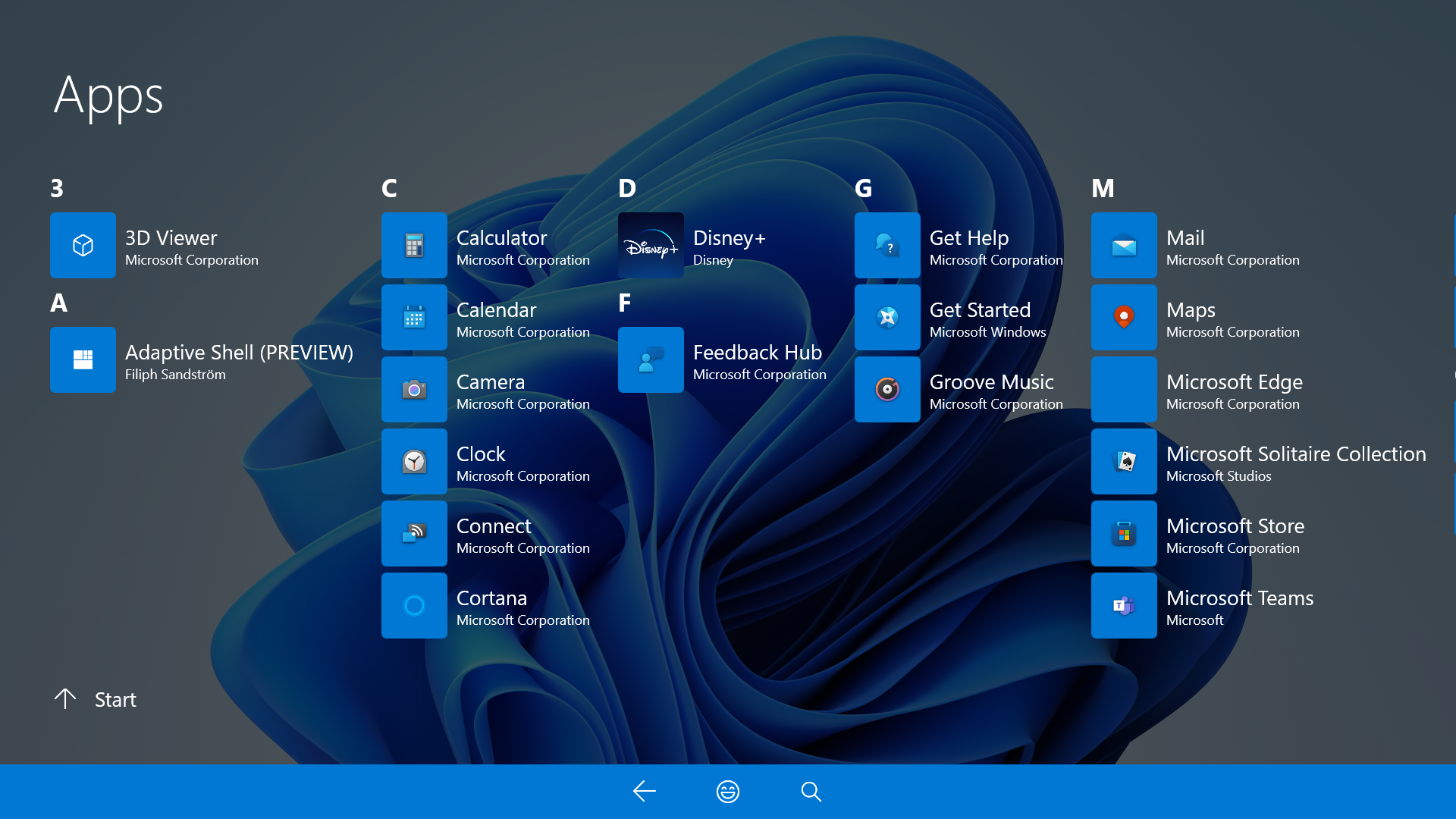
Task: Click the Groove Music app name
Action: pos(991,382)
